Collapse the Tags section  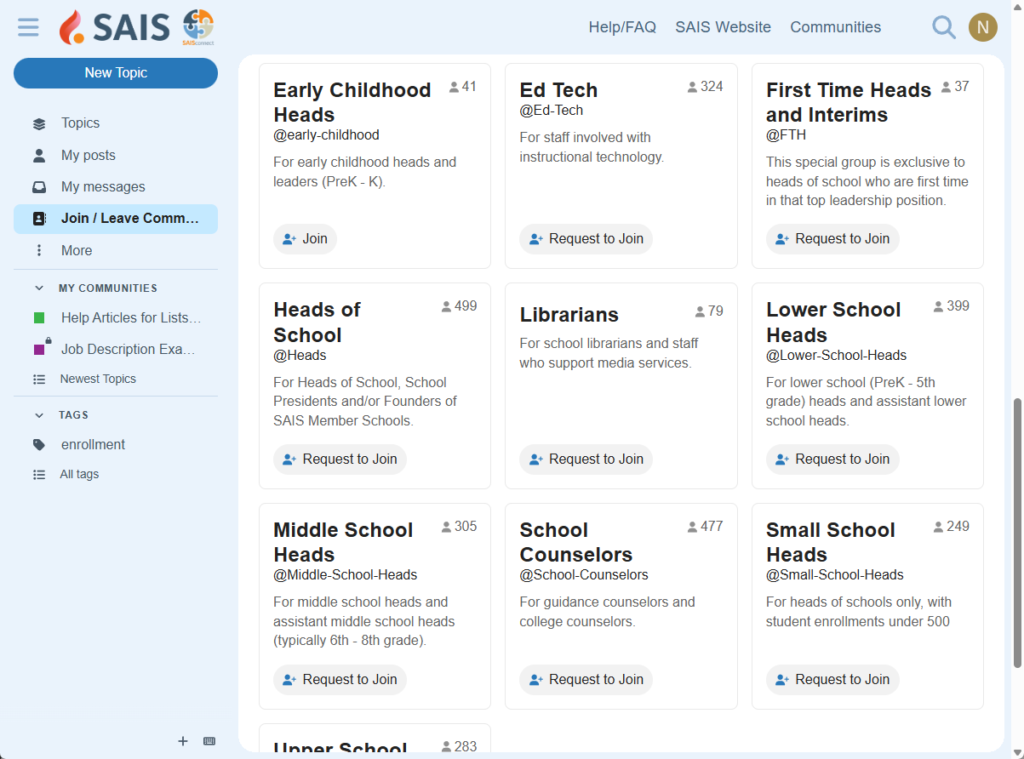(40, 415)
